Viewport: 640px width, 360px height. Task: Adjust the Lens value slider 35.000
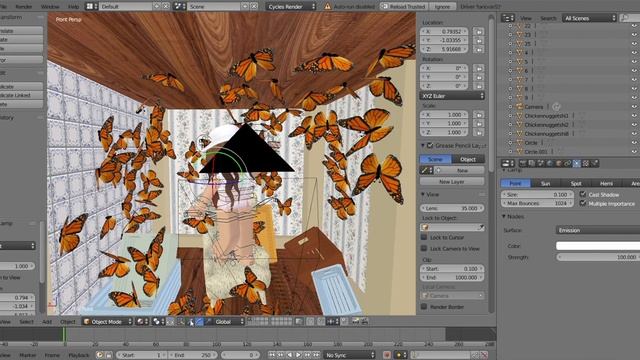(x=452, y=208)
